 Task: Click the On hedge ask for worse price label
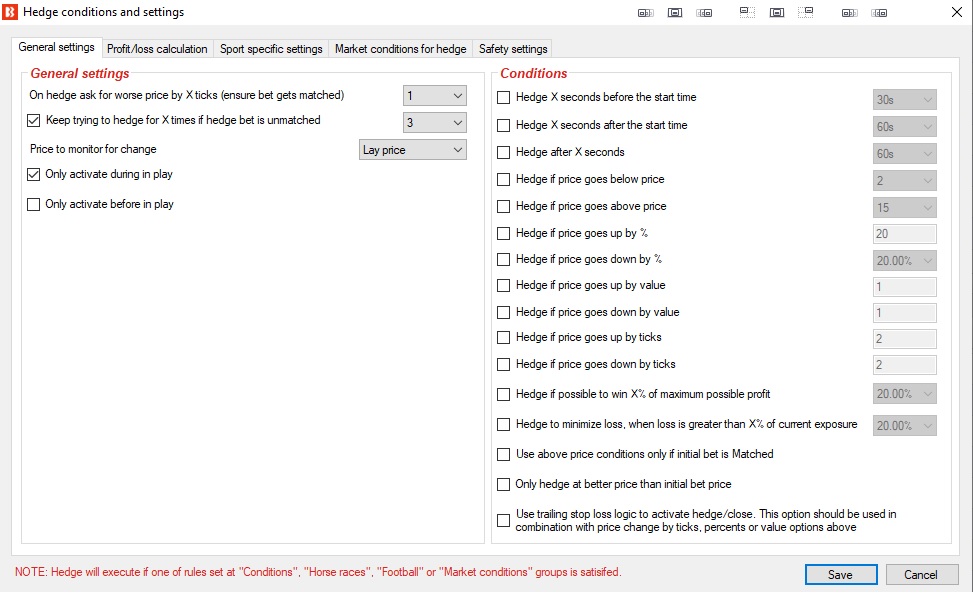pyautogui.click(x=186, y=95)
